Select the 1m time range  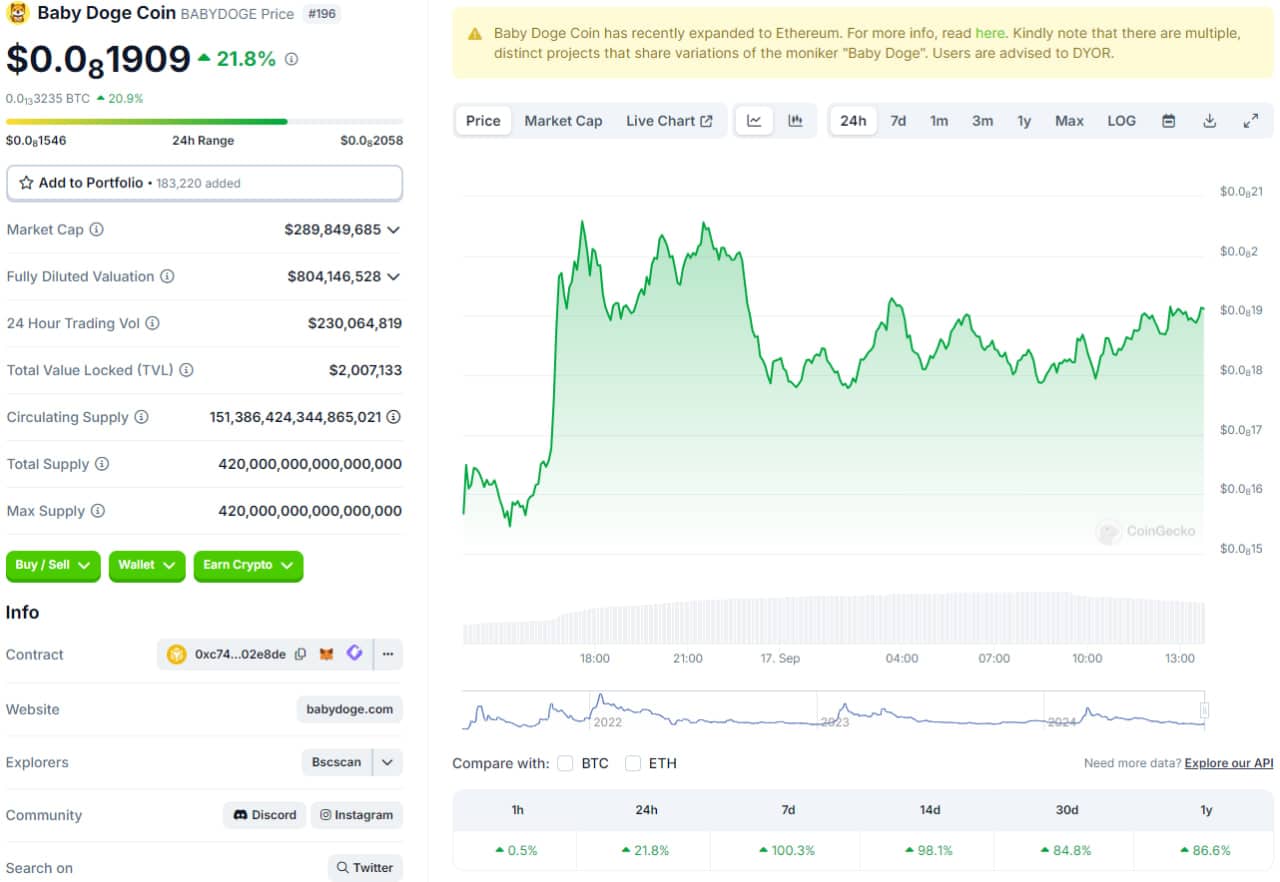pos(939,121)
